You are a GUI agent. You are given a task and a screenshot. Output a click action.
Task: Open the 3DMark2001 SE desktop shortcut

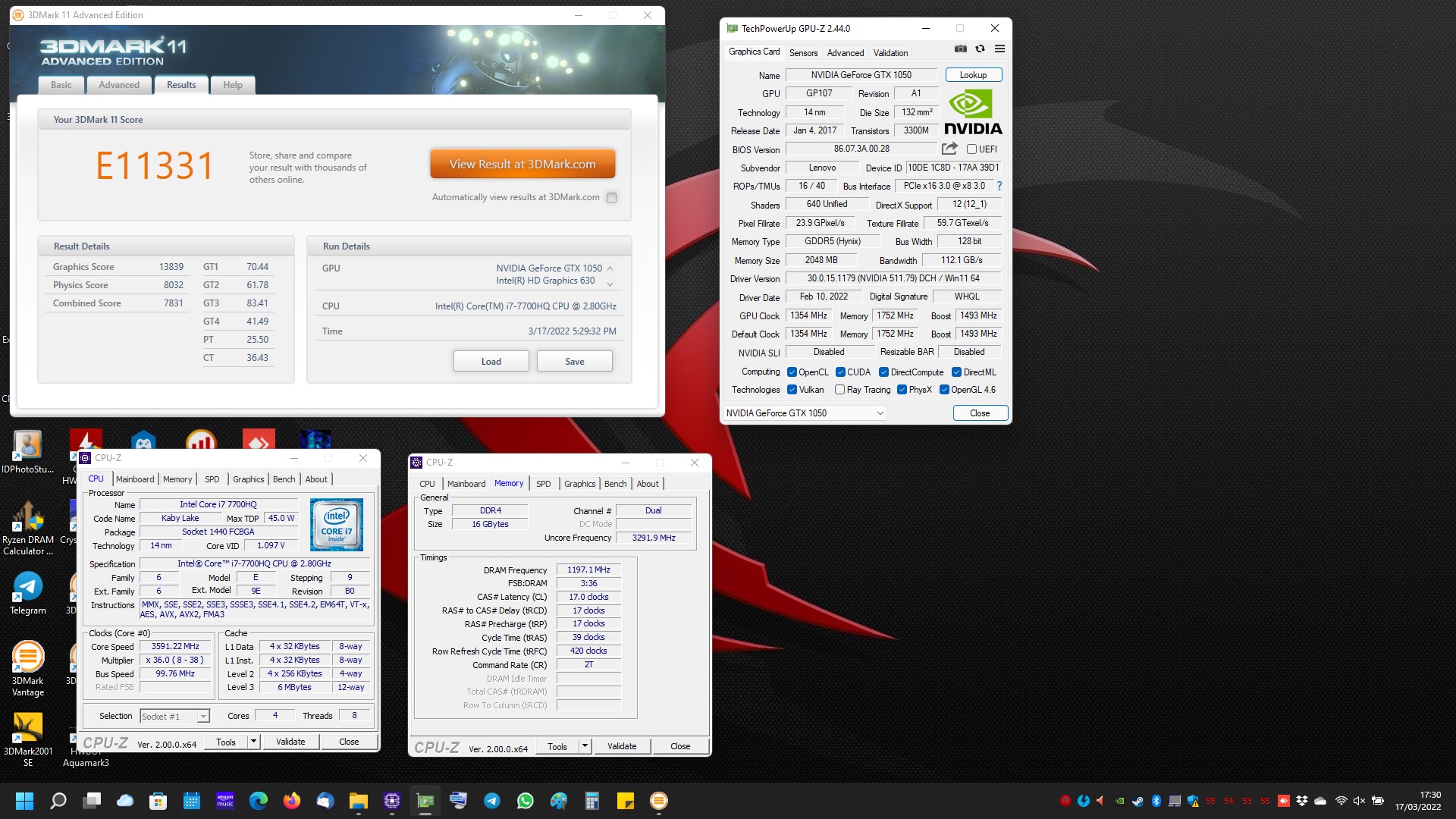point(28,739)
